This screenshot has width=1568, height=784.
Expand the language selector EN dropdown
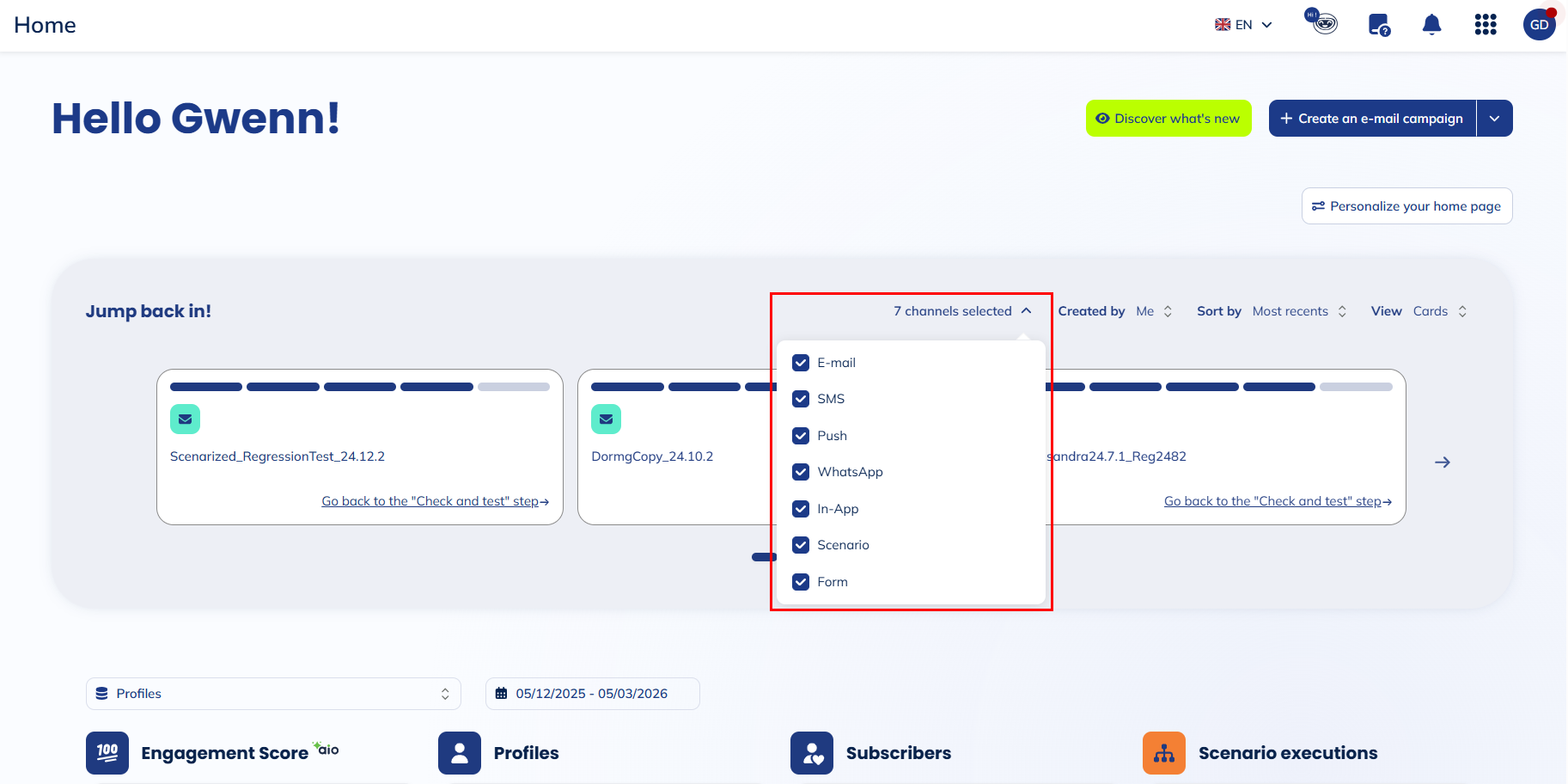[x=1243, y=25]
